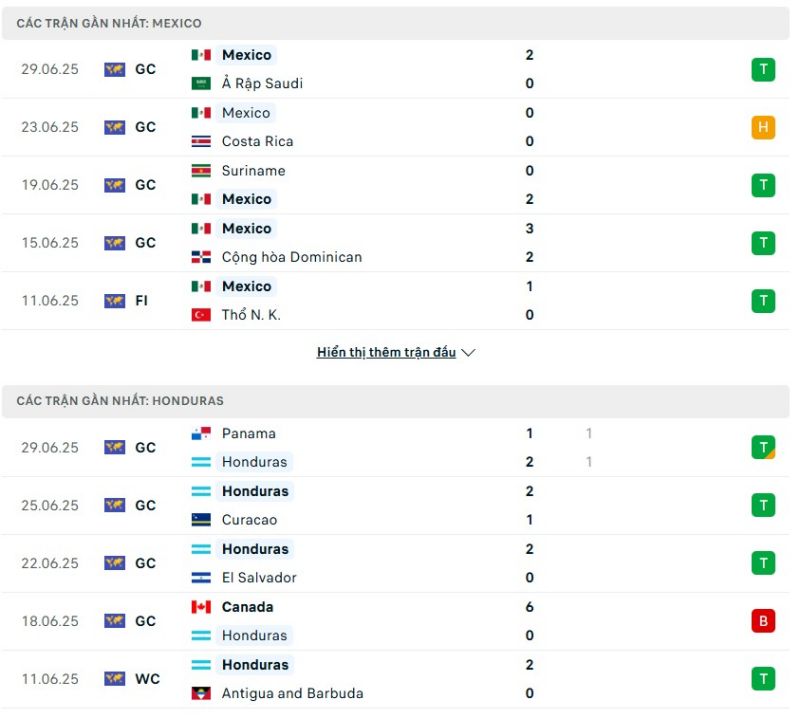Click the red B loss badge
The height and width of the screenshot is (718, 800).
click(x=763, y=621)
